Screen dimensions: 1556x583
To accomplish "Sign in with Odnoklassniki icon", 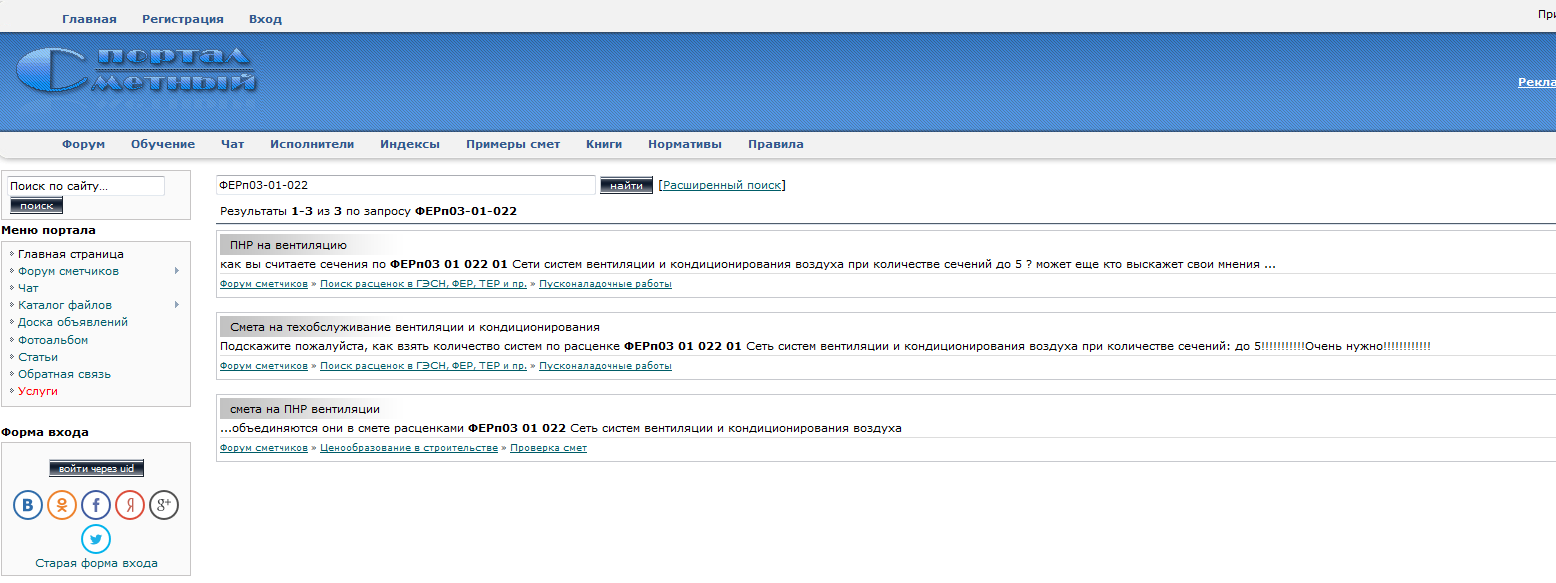I will pos(62,505).
